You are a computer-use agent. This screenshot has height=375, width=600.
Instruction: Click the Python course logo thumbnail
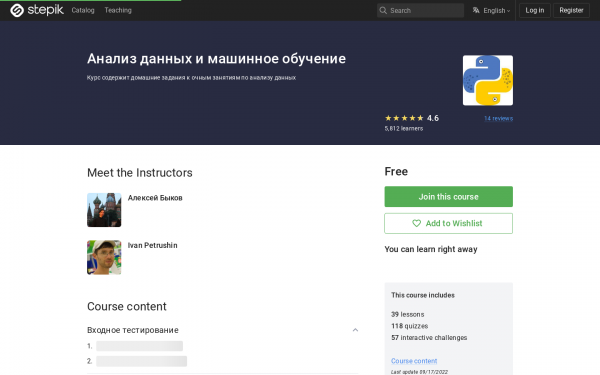pyautogui.click(x=488, y=80)
